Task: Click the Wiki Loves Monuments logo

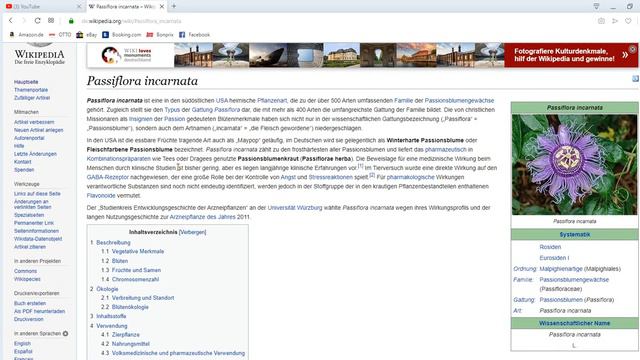Action: (126, 55)
